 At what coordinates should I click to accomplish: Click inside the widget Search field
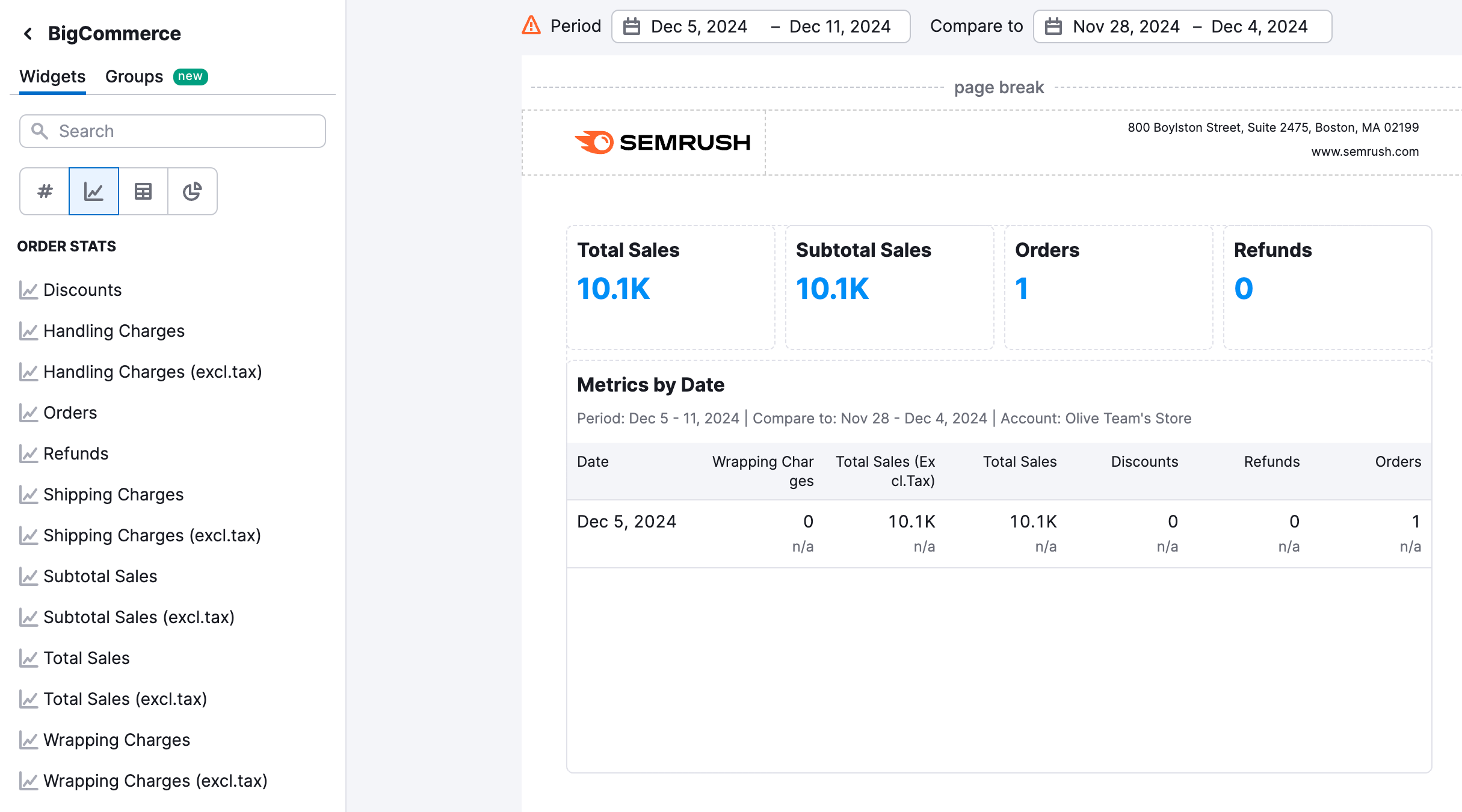[x=171, y=131]
